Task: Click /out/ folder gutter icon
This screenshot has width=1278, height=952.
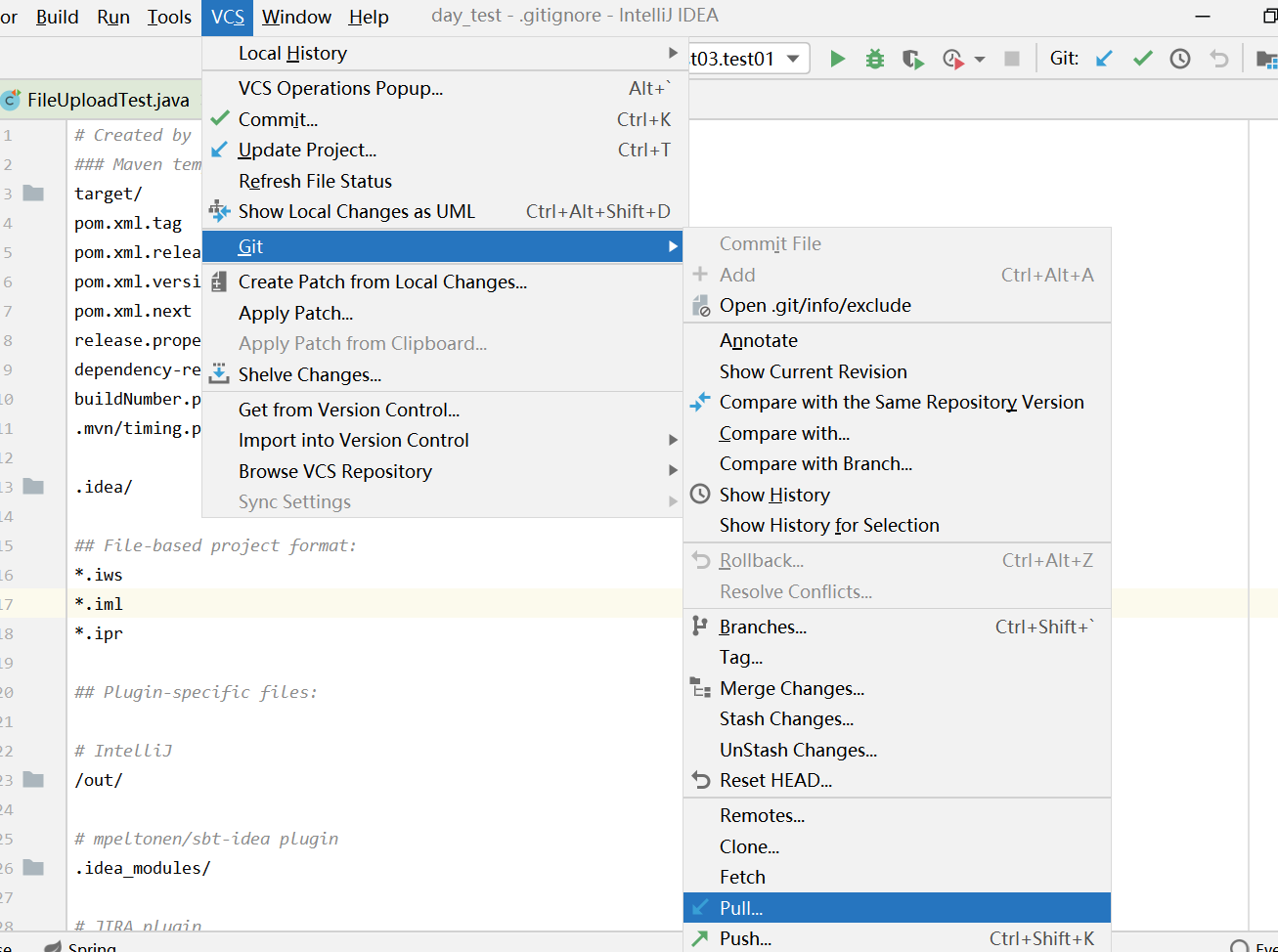Action: click(x=33, y=779)
